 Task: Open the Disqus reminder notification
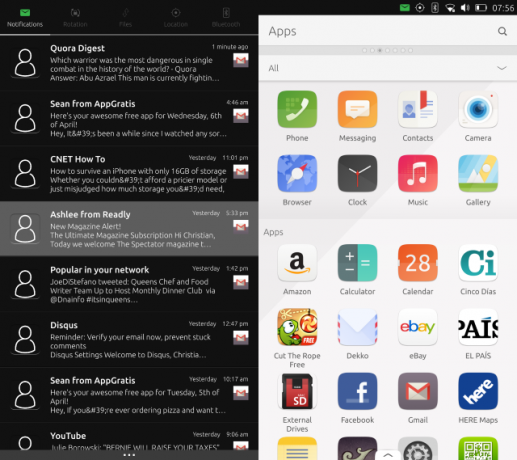pyautogui.click(x=129, y=339)
